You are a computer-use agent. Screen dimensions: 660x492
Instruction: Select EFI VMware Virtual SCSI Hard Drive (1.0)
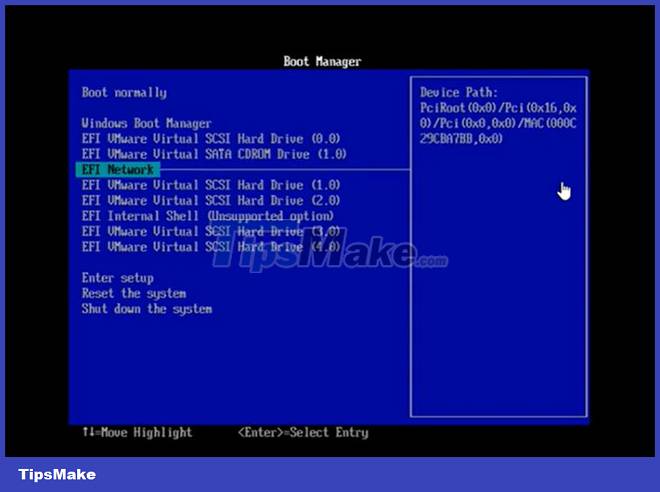point(211,185)
